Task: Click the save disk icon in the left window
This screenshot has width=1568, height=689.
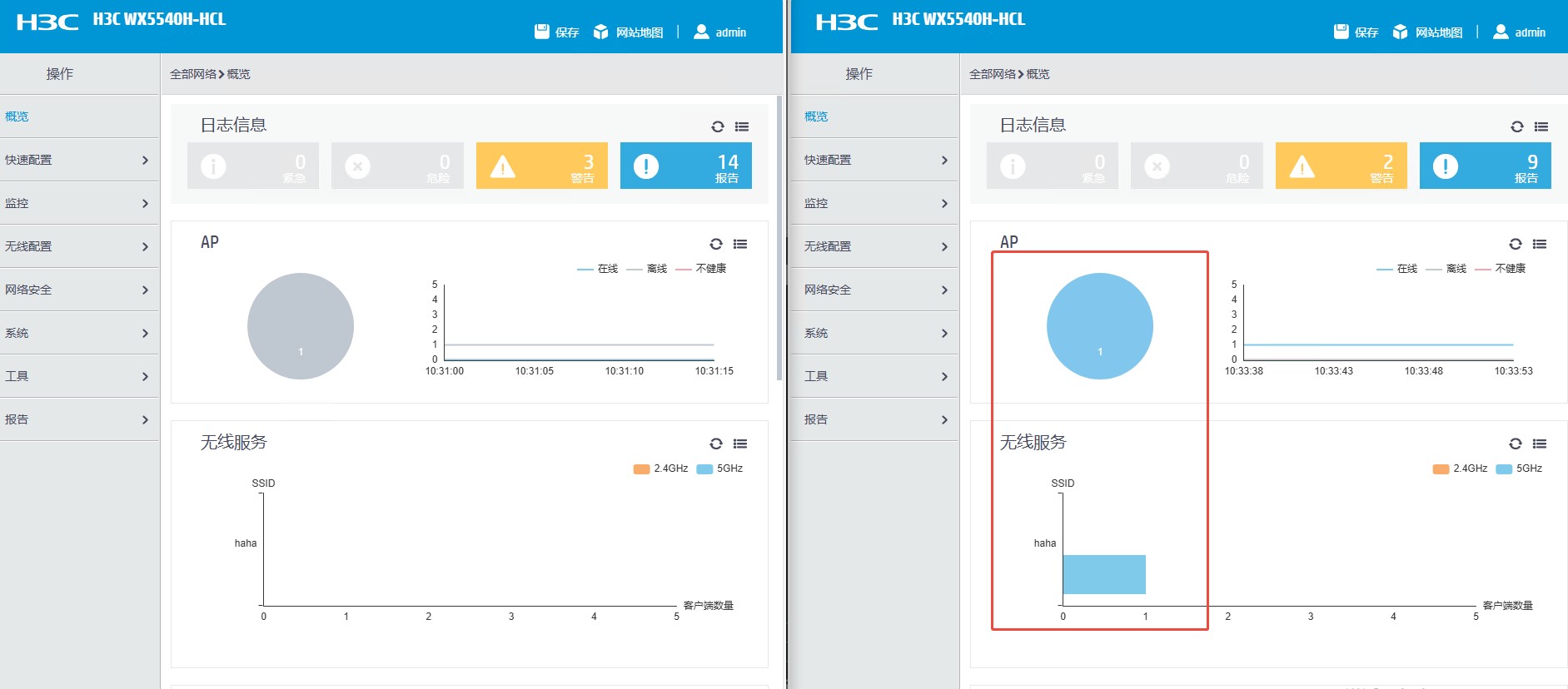Action: [x=542, y=32]
